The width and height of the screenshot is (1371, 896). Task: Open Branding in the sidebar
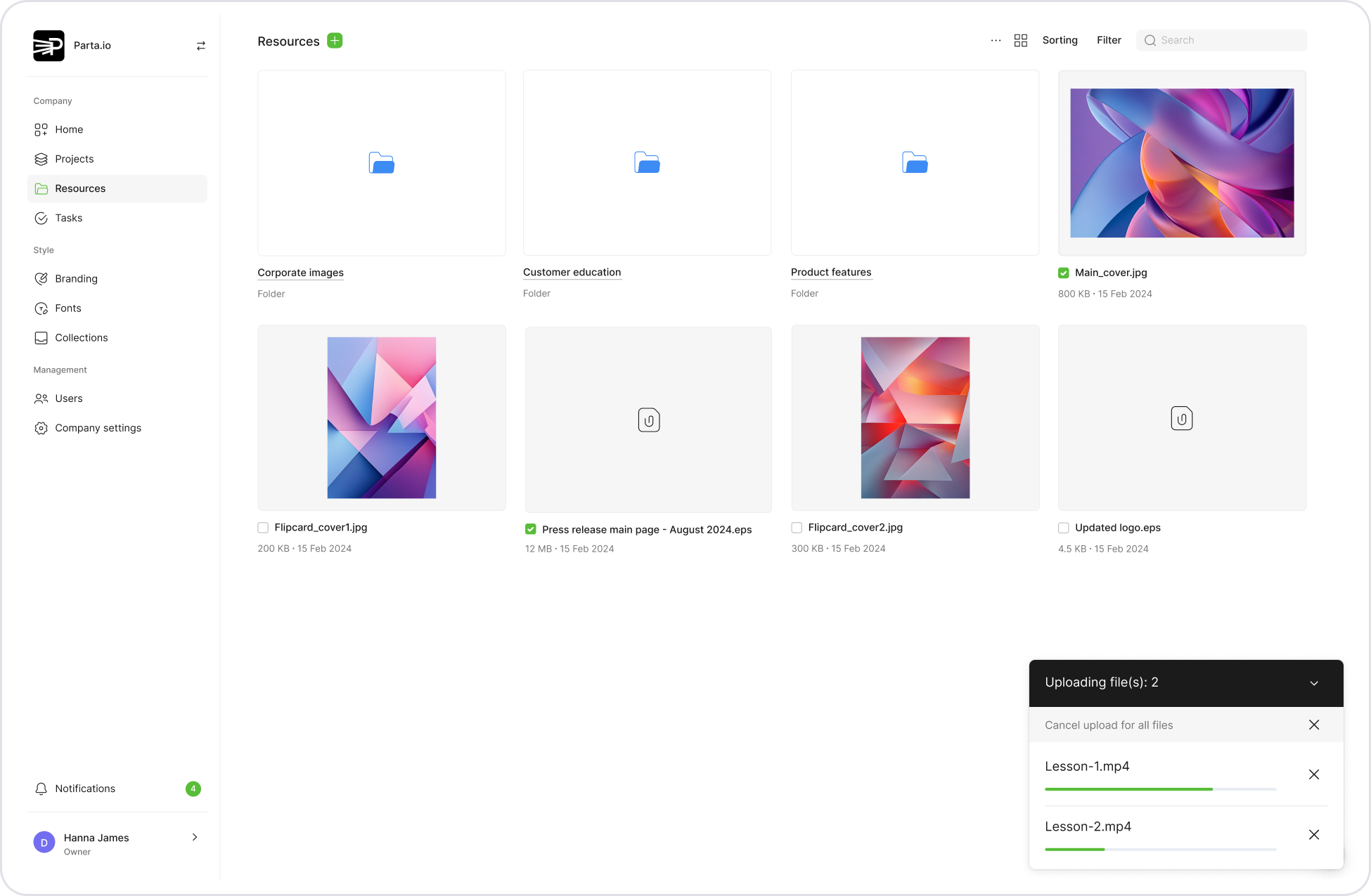[76, 278]
